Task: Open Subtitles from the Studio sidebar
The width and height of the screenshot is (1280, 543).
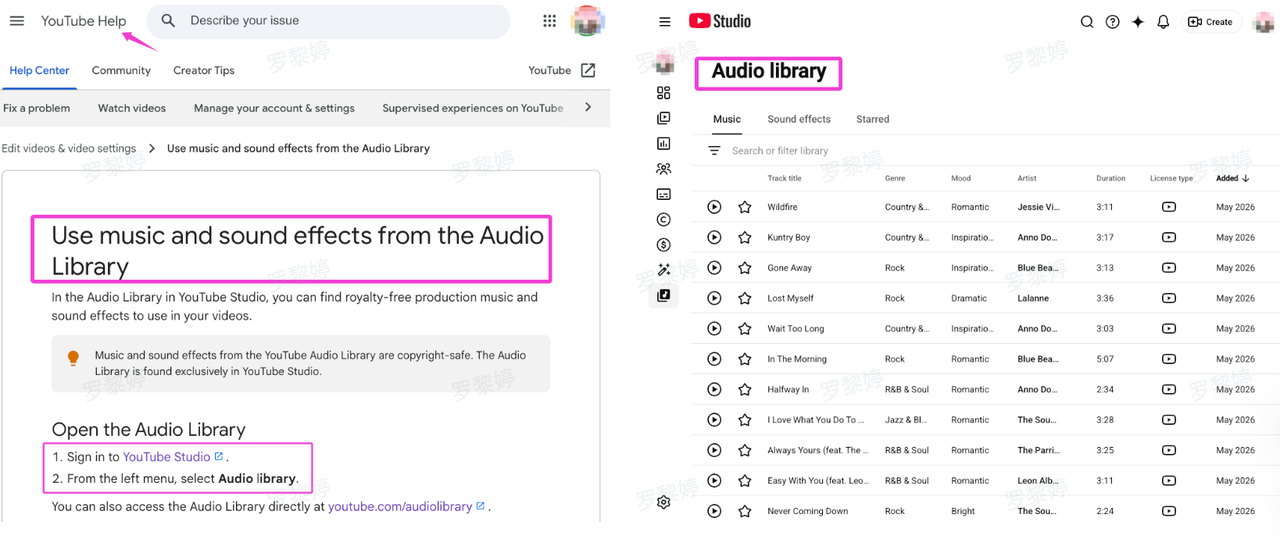Action: click(663, 194)
